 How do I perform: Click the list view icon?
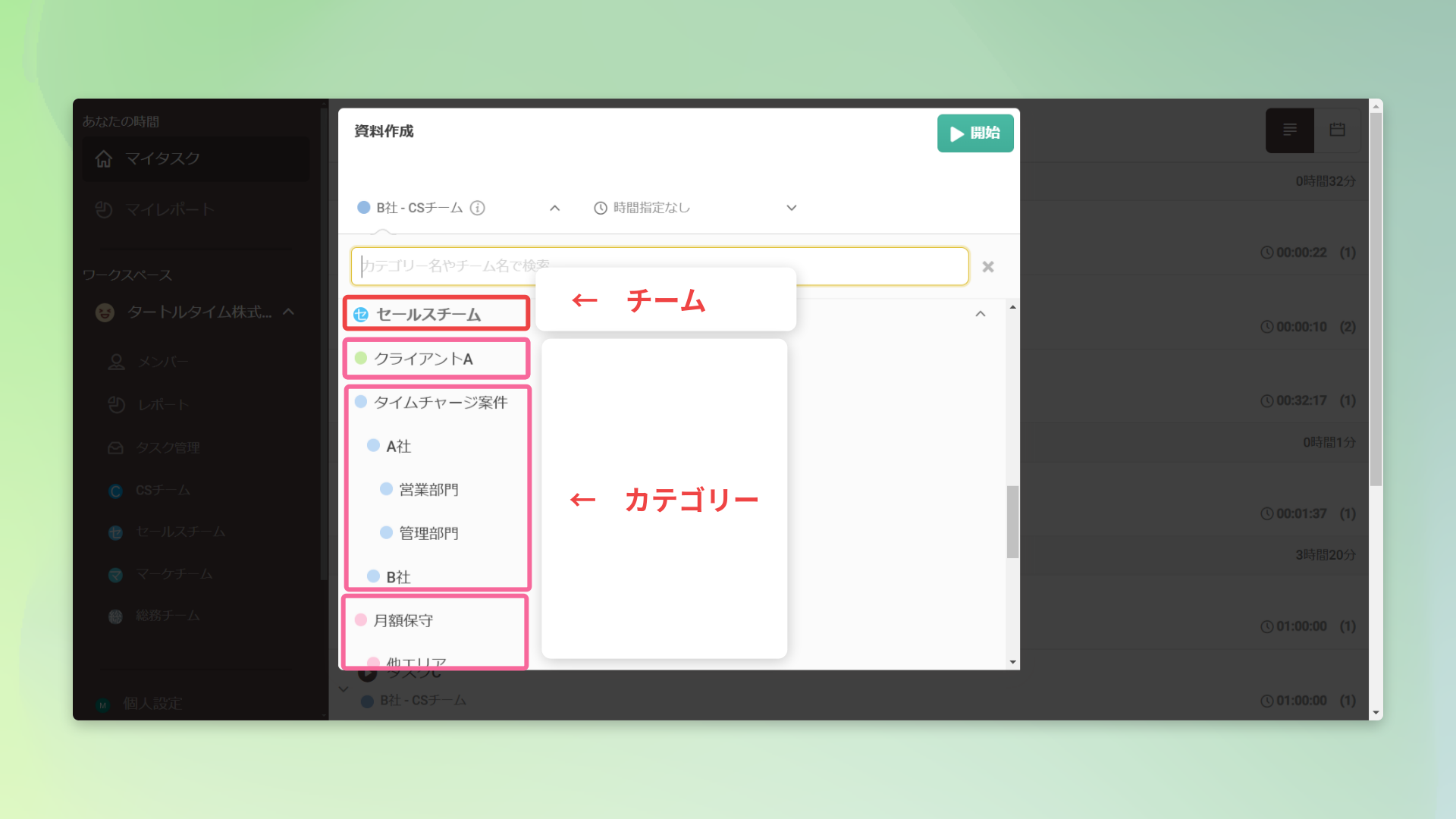[x=1289, y=130]
